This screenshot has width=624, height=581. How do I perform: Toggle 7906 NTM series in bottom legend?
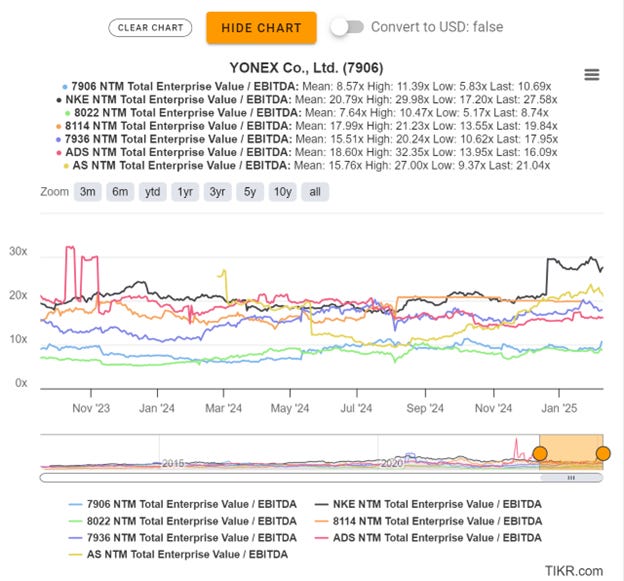coord(182,504)
